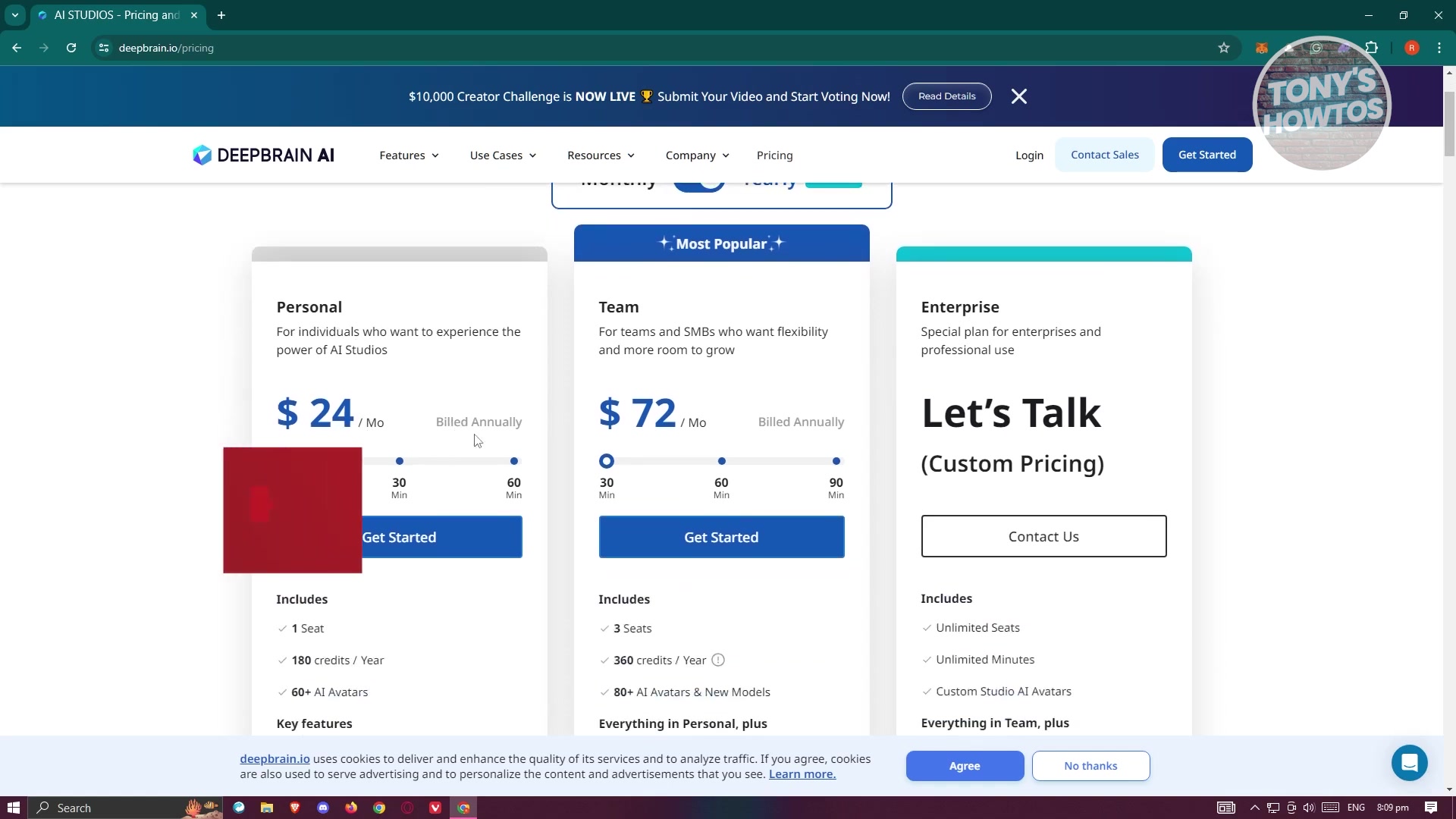Bookmark this page with the star icon
Screen dimensions: 1456x819
pyautogui.click(x=1223, y=48)
